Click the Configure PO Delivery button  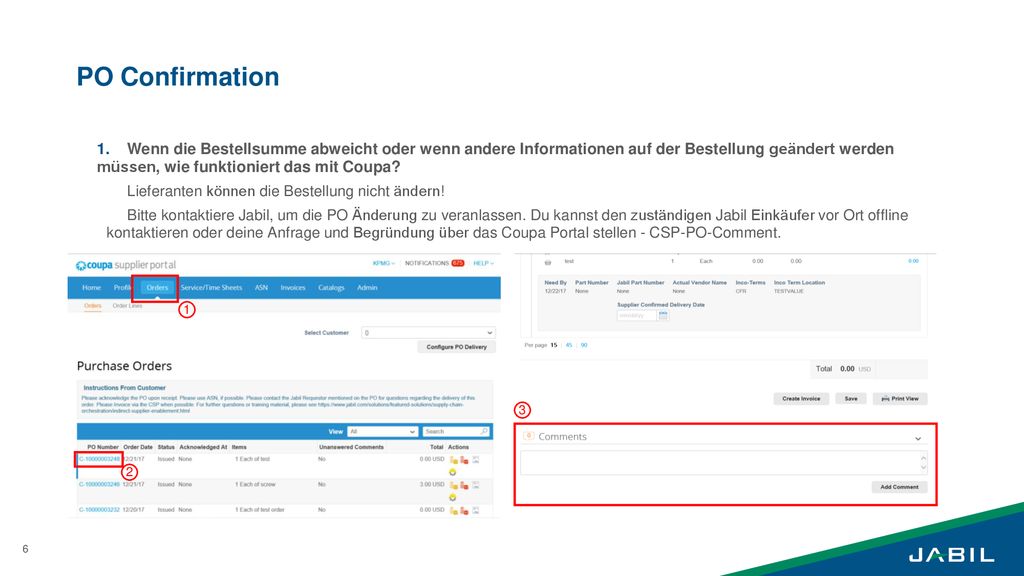(x=456, y=347)
